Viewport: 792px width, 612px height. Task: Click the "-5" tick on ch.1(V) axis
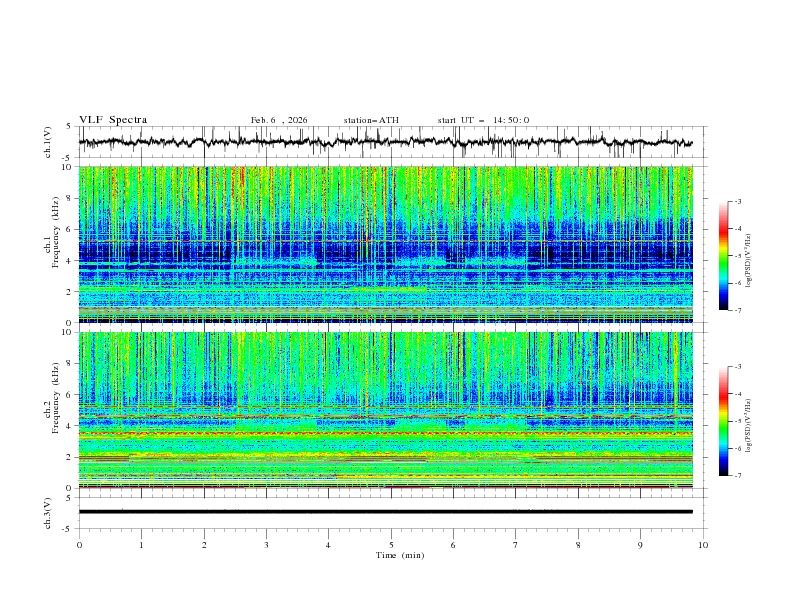point(68,158)
